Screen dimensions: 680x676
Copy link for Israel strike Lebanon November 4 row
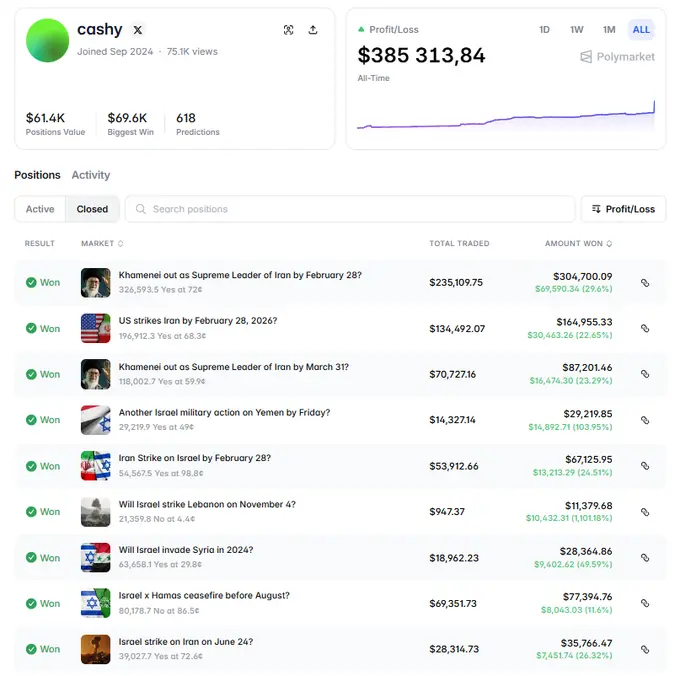click(645, 512)
